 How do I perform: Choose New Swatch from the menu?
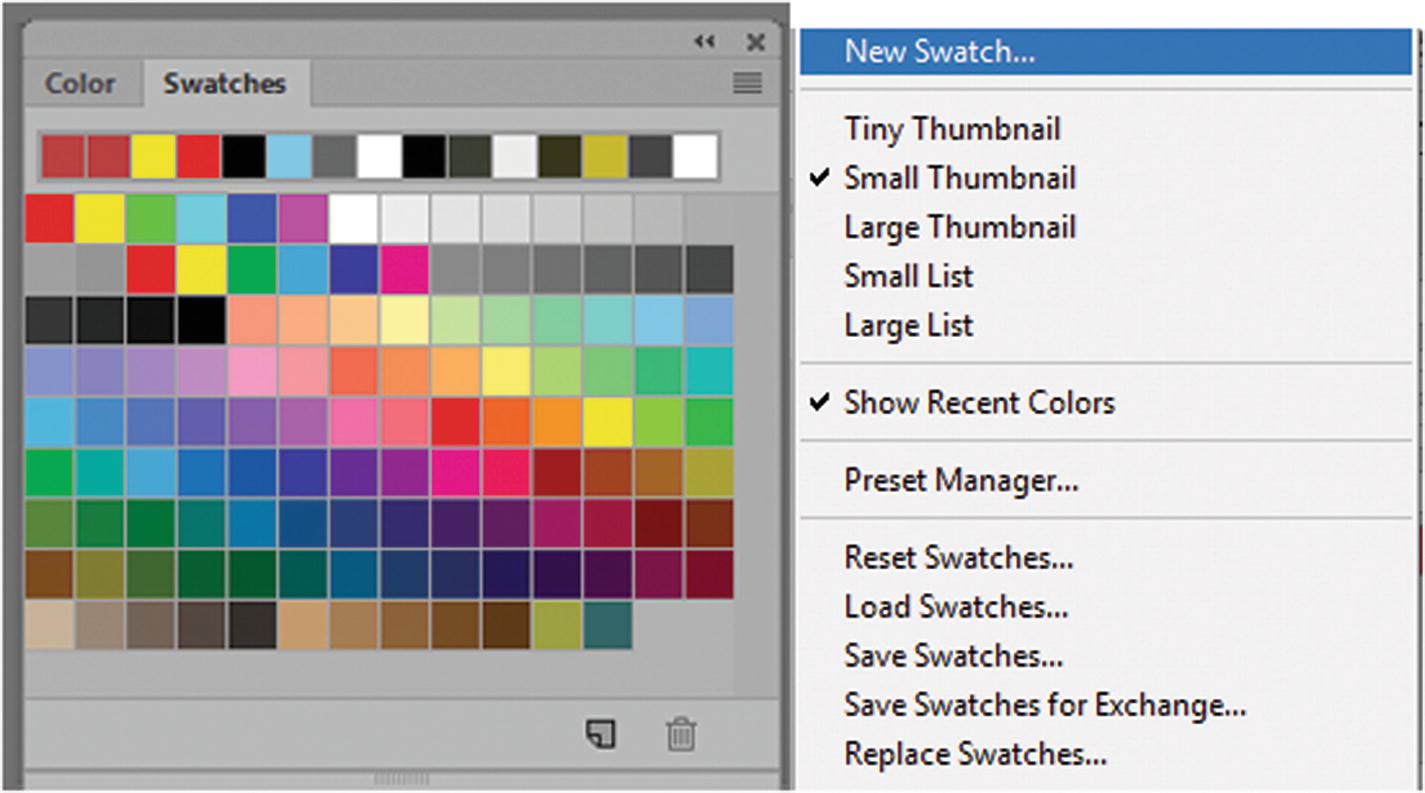[x=939, y=52]
